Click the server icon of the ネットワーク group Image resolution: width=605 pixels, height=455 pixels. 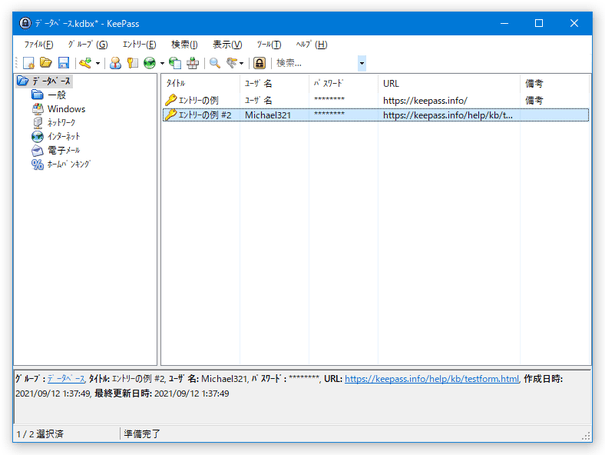37,123
